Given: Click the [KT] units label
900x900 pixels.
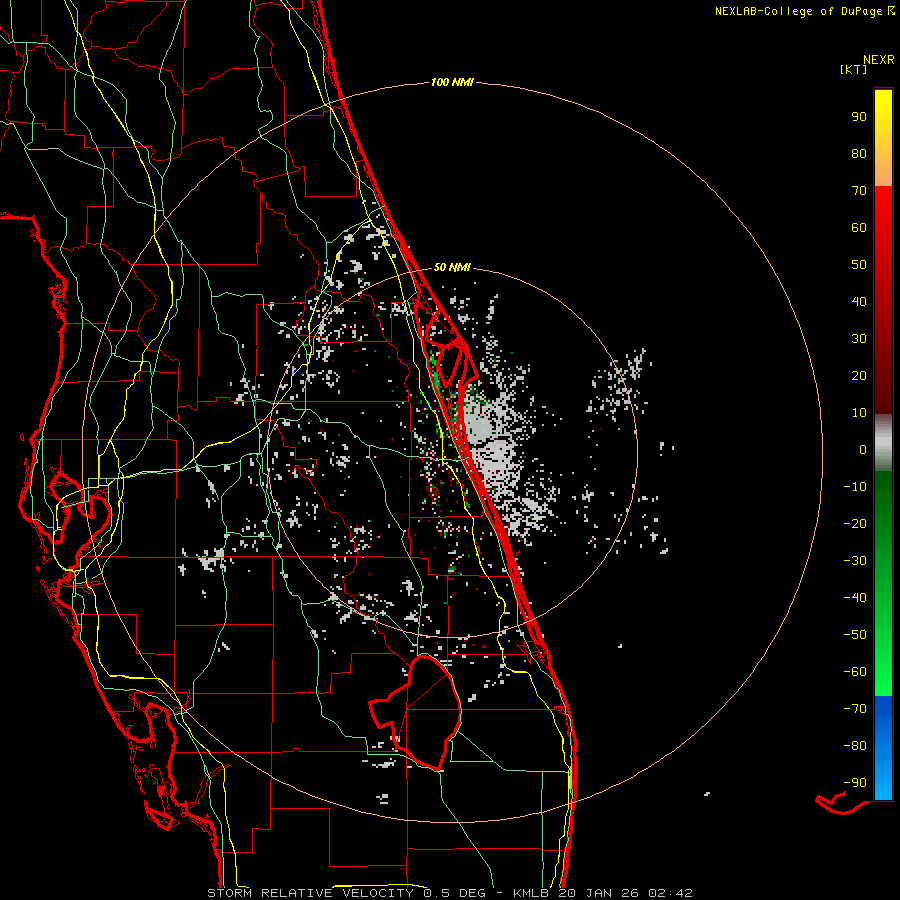Looking at the screenshot, I should pos(854,69).
